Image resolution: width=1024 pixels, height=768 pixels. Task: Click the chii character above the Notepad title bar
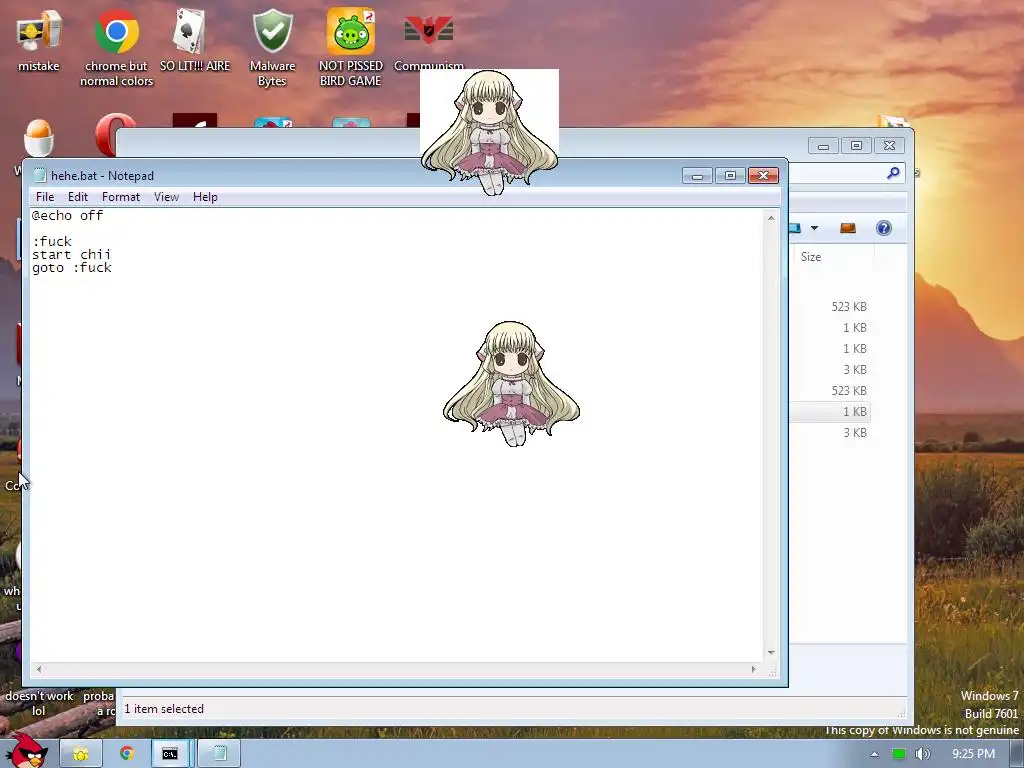pyautogui.click(x=489, y=132)
